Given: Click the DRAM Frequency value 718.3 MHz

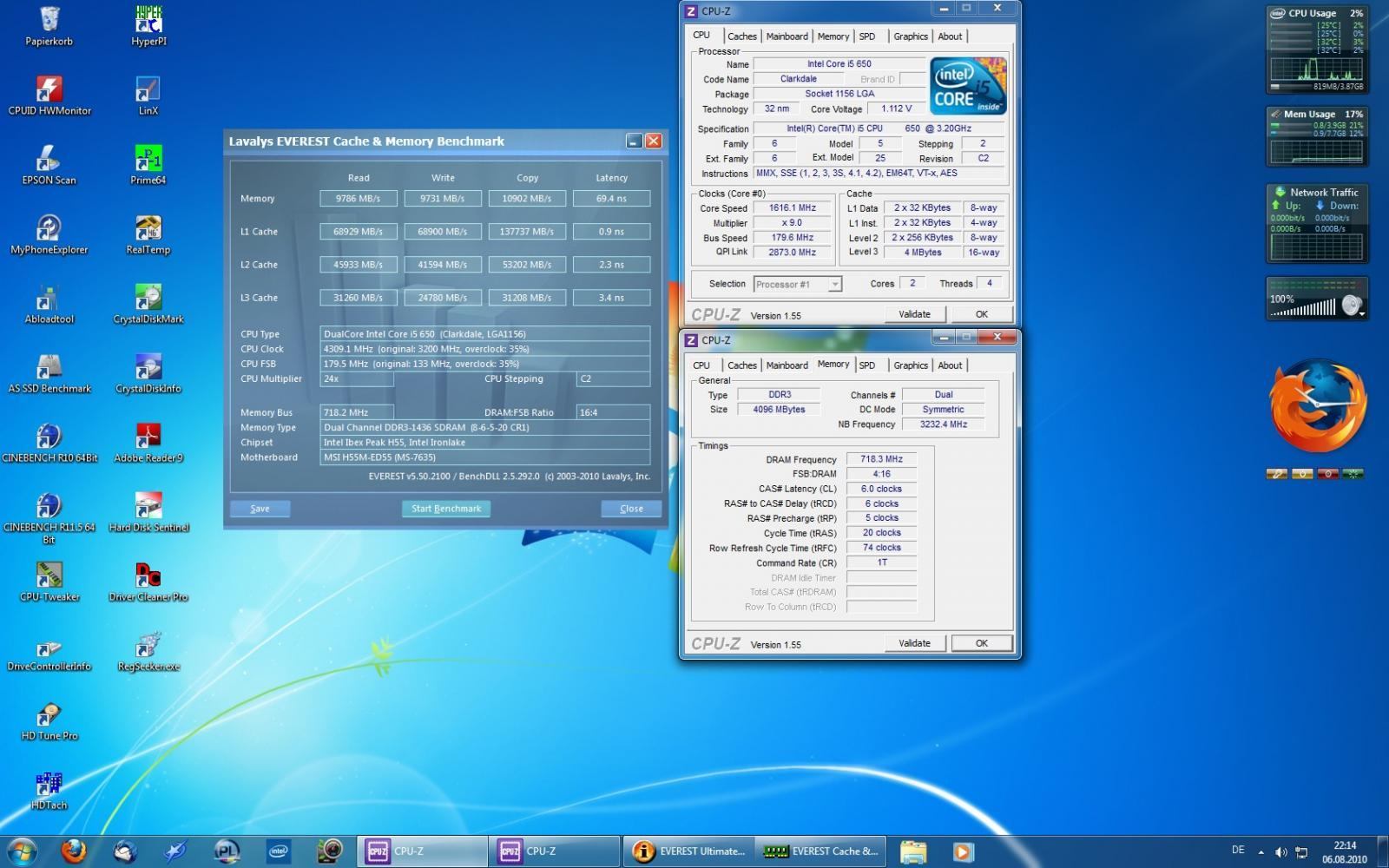Looking at the screenshot, I should (881, 459).
